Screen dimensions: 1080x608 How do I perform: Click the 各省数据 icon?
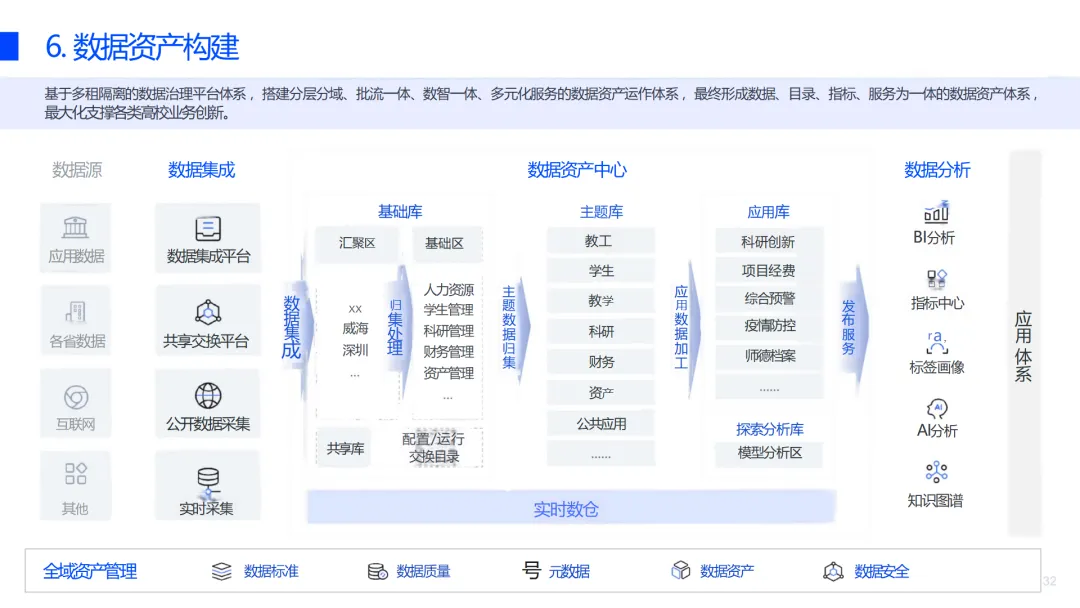click(x=75, y=312)
